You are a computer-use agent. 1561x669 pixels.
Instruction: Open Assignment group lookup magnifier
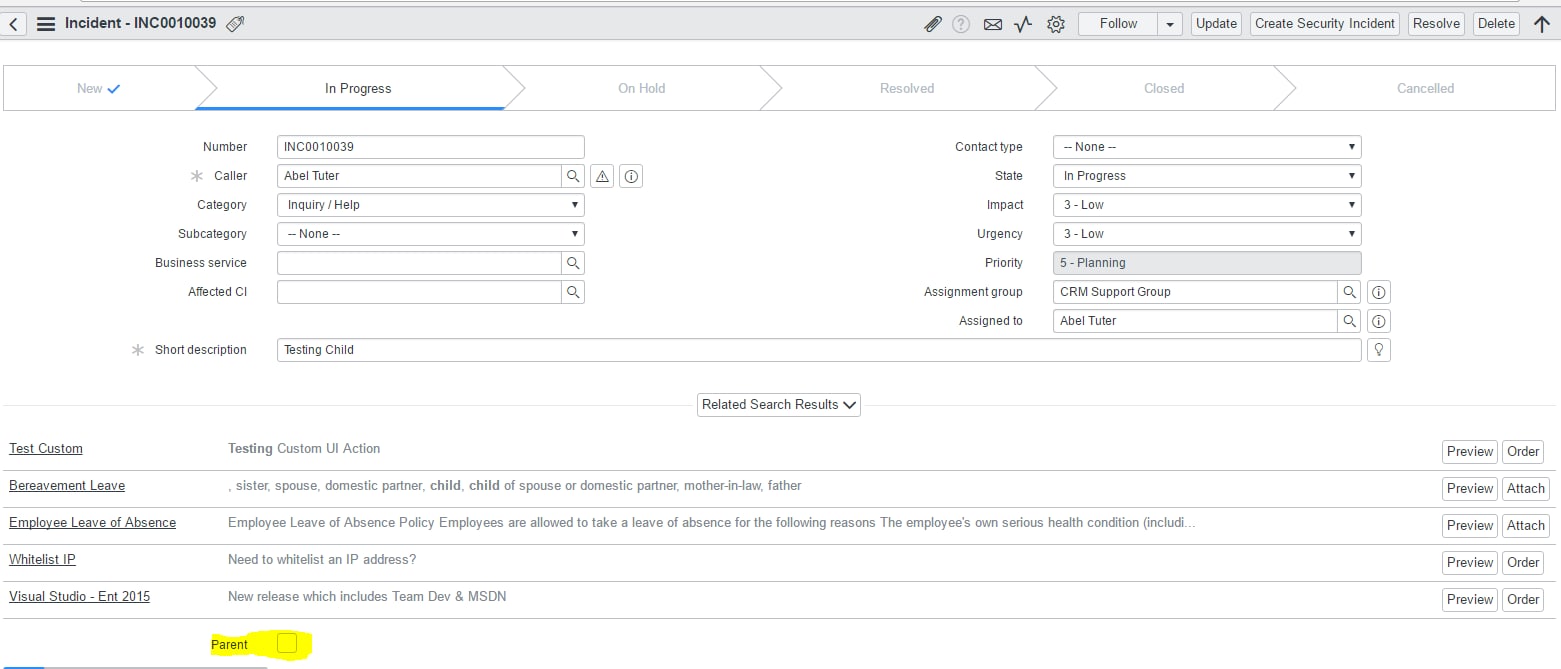(1350, 292)
